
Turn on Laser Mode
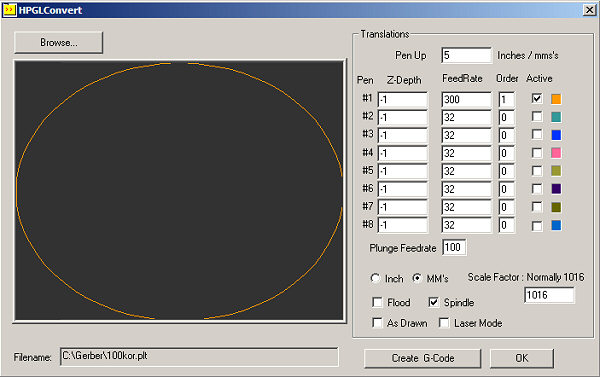tap(444, 323)
